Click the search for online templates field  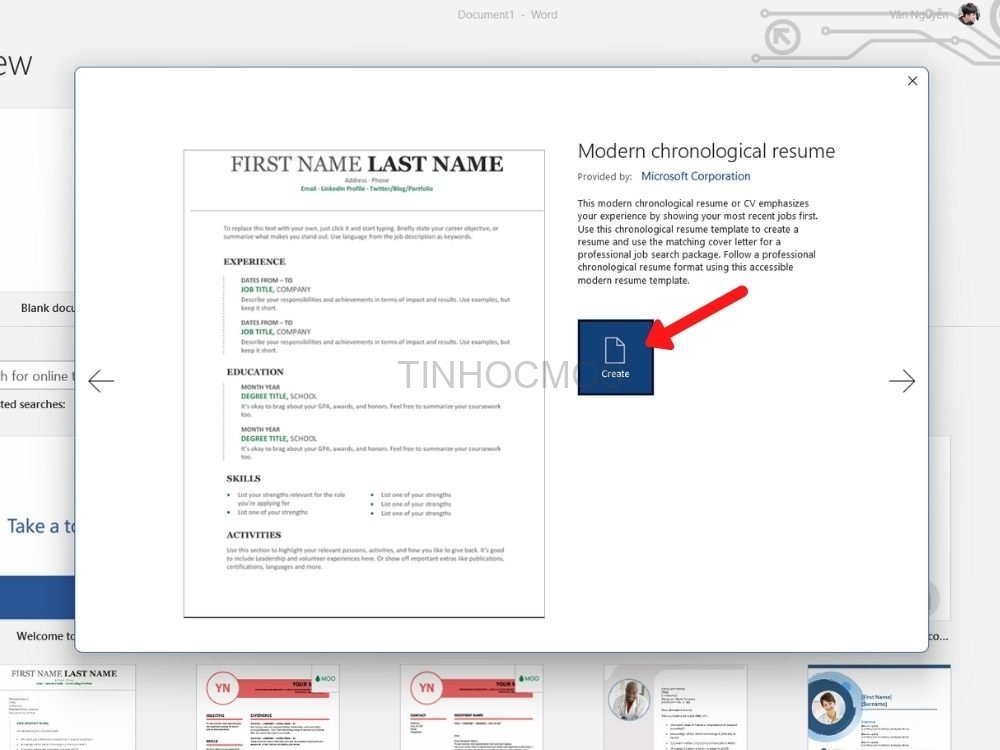[x=37, y=376]
